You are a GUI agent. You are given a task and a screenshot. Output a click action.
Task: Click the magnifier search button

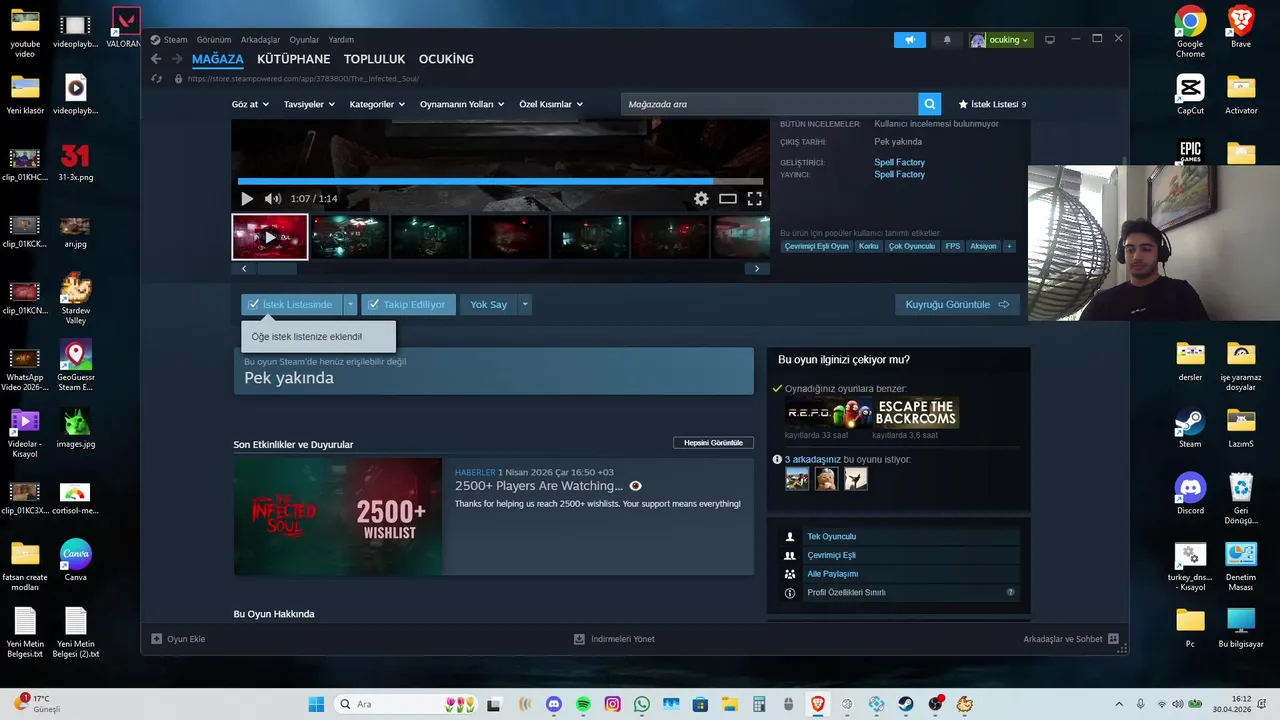(930, 104)
